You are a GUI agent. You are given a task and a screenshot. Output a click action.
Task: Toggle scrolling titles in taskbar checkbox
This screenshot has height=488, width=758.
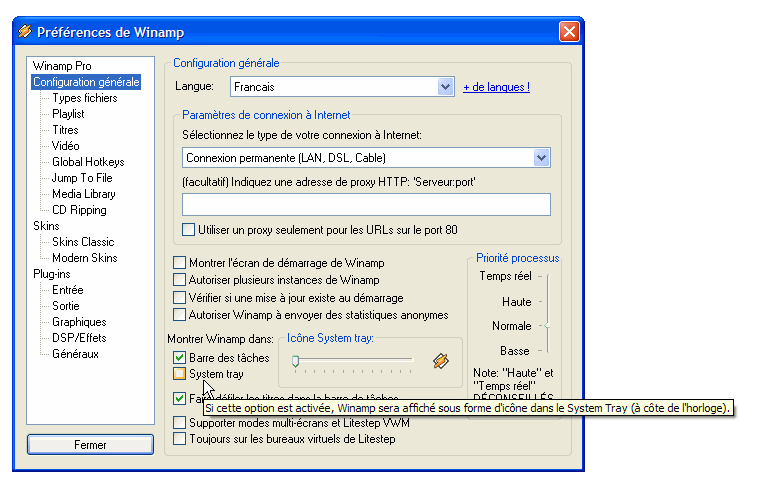(x=179, y=399)
